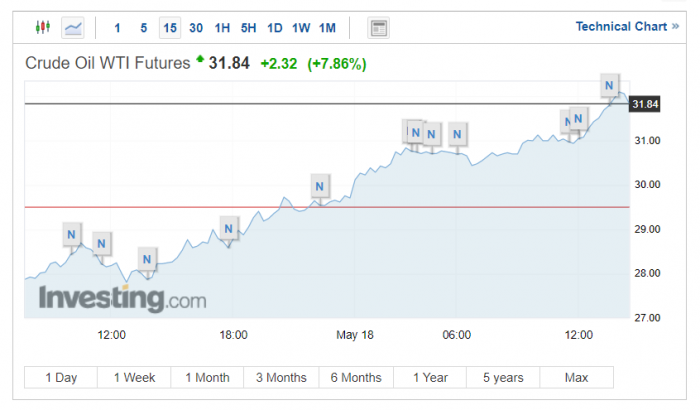Toggle the news display icon in toolbar
This screenshot has height=410, width=700.
379,27
